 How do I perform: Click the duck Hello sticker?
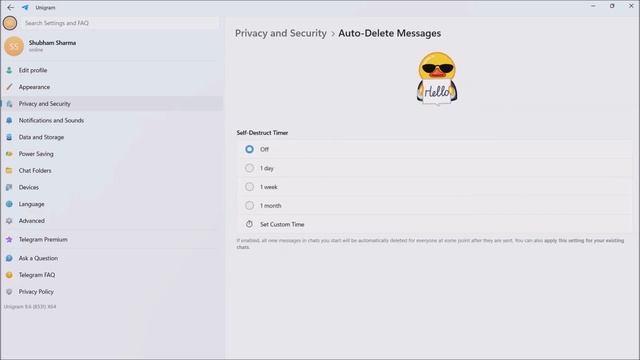pos(437,78)
